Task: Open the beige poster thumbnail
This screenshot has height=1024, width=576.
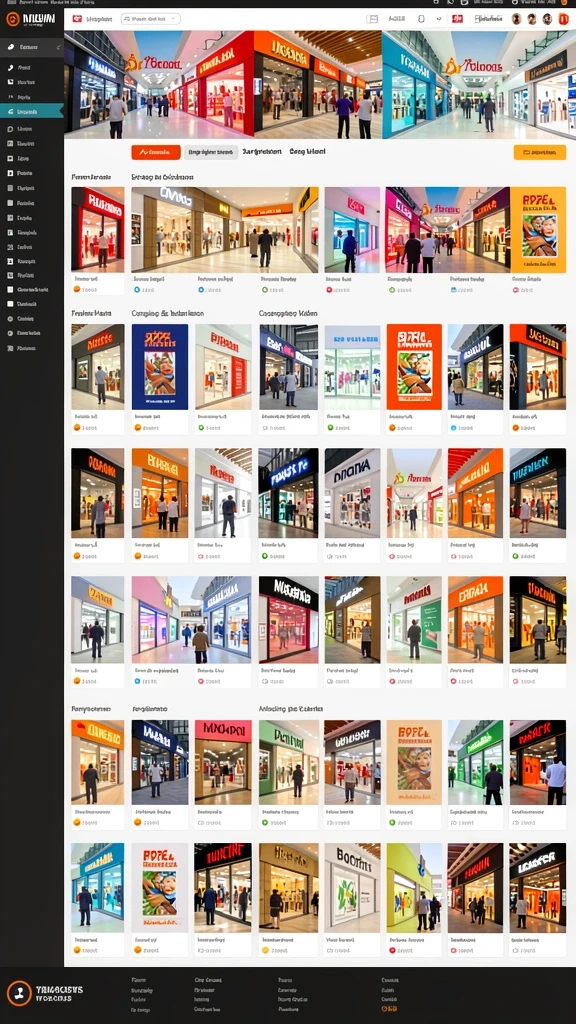Action: (414, 762)
